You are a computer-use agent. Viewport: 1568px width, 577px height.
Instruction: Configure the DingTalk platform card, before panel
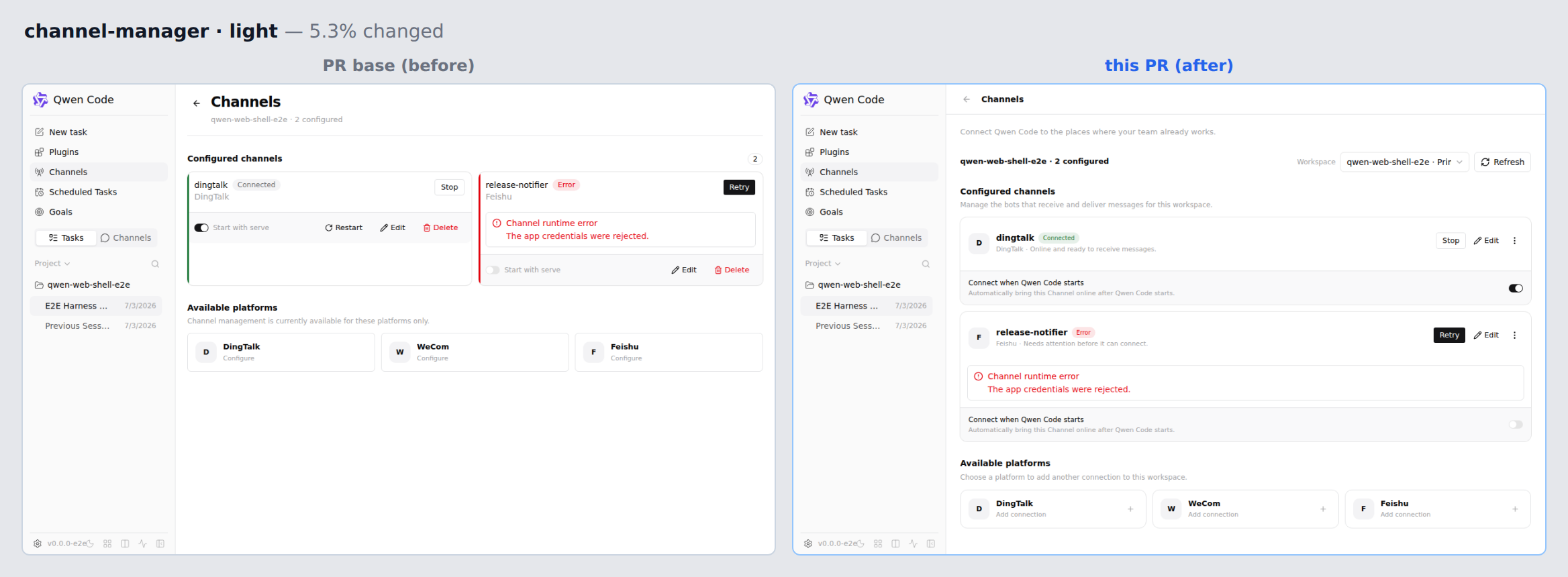pyautogui.click(x=281, y=352)
